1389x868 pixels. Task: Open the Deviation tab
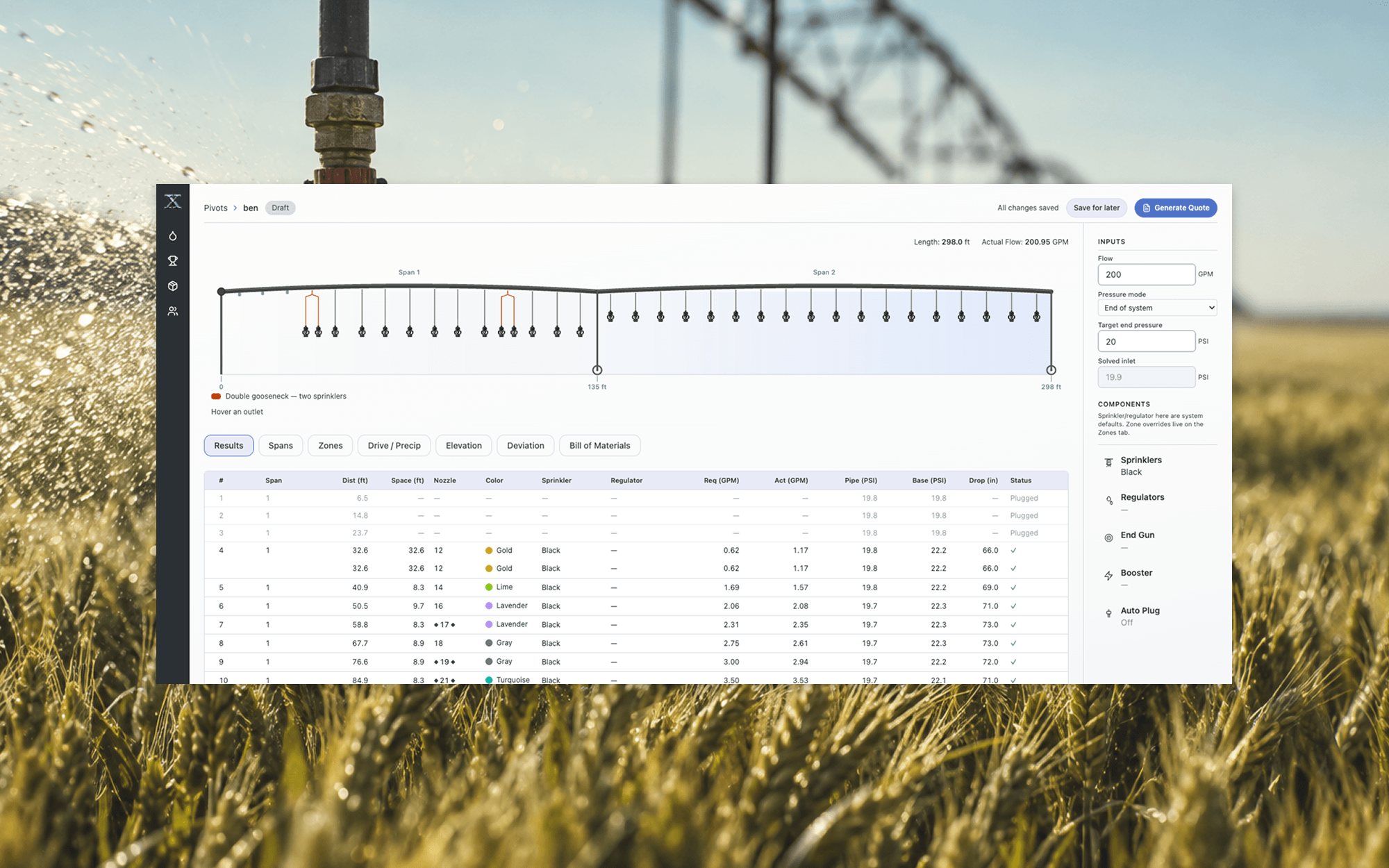[x=526, y=446]
